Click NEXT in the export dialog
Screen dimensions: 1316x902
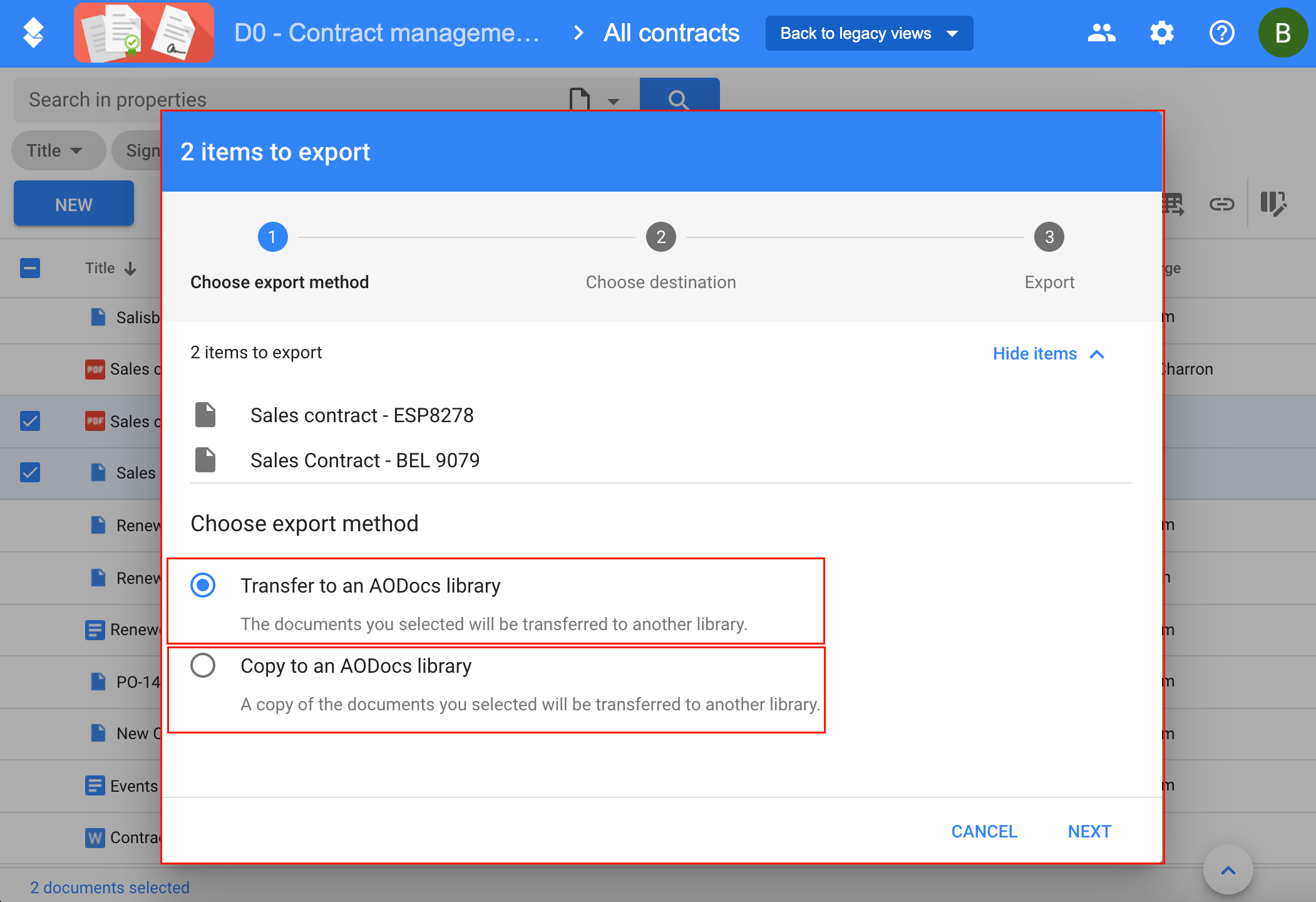click(1089, 832)
